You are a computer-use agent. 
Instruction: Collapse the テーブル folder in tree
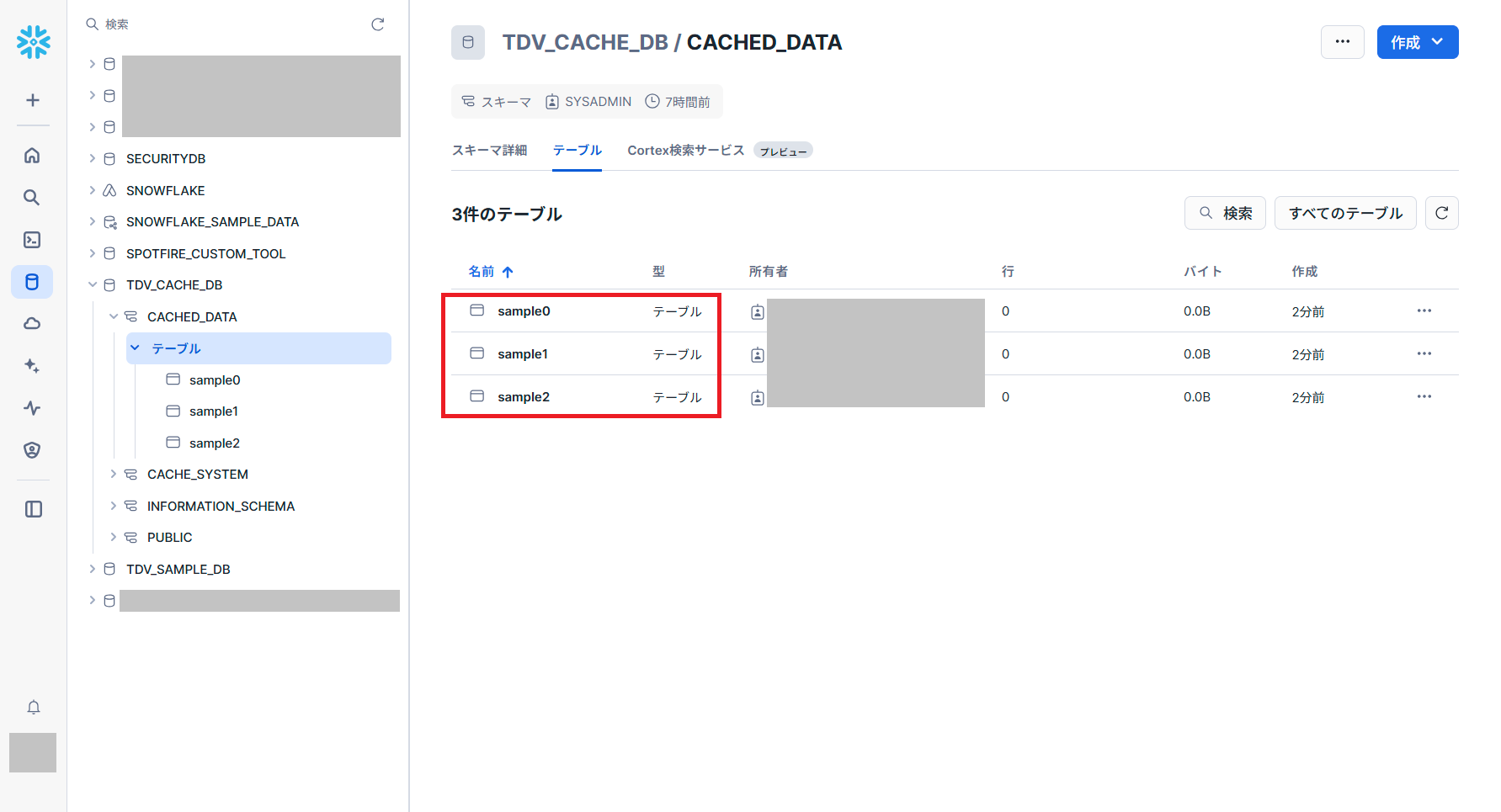tap(135, 348)
